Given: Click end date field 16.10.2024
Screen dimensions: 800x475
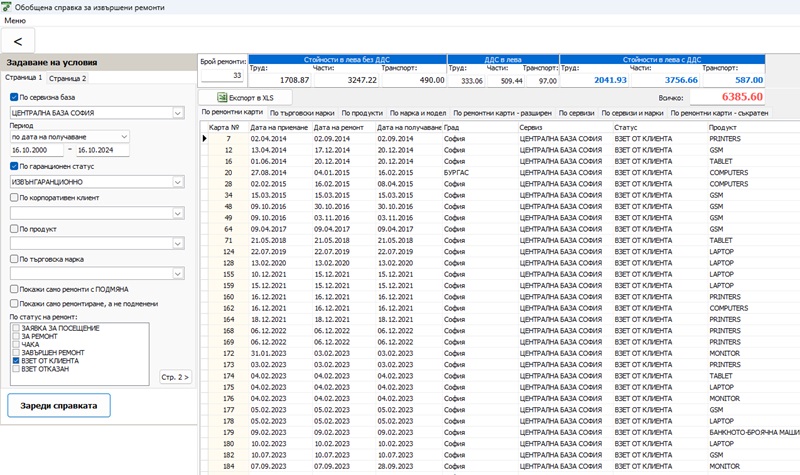Looking at the screenshot, I should [103, 150].
